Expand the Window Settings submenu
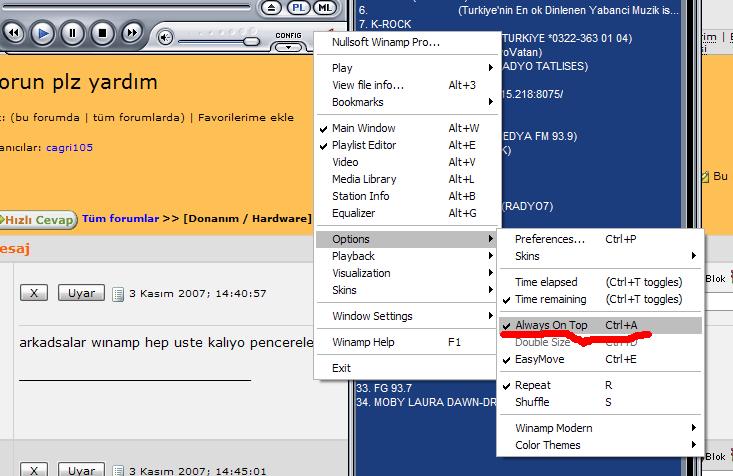733x476 pixels. click(407, 316)
